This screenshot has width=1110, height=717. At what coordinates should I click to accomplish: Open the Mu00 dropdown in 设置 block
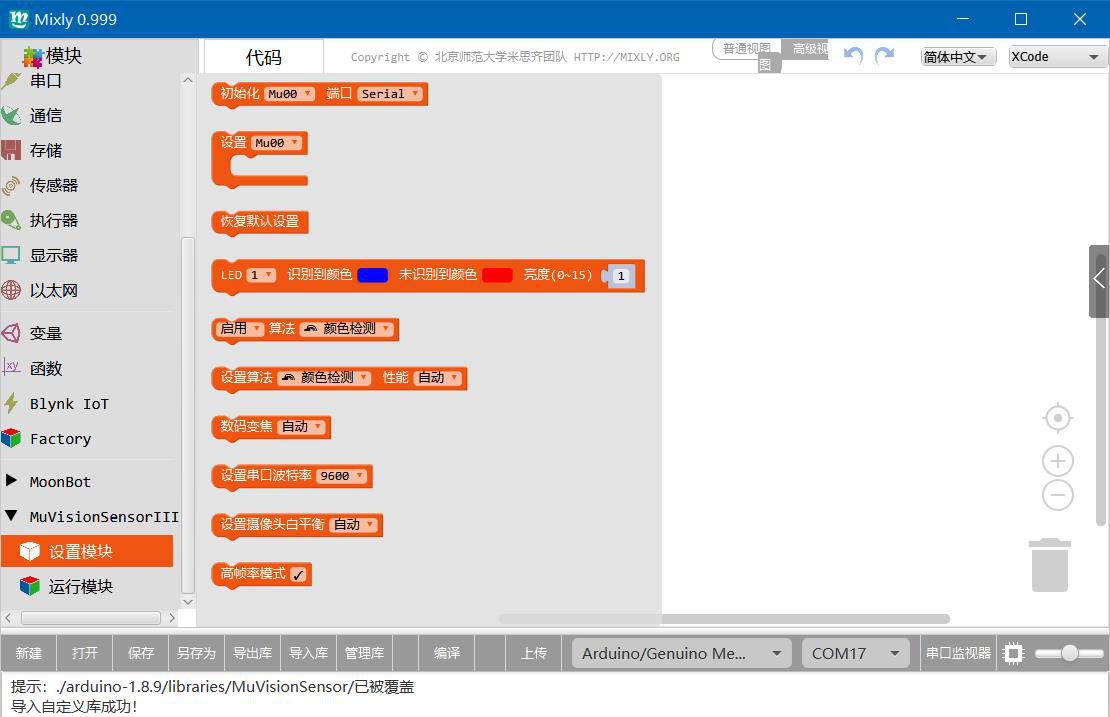click(277, 143)
